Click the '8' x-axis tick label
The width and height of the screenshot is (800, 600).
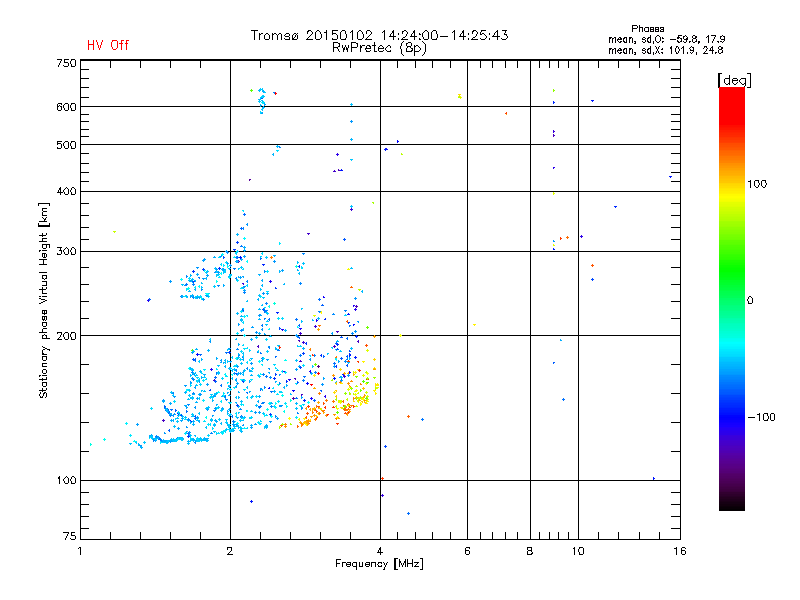530,551
